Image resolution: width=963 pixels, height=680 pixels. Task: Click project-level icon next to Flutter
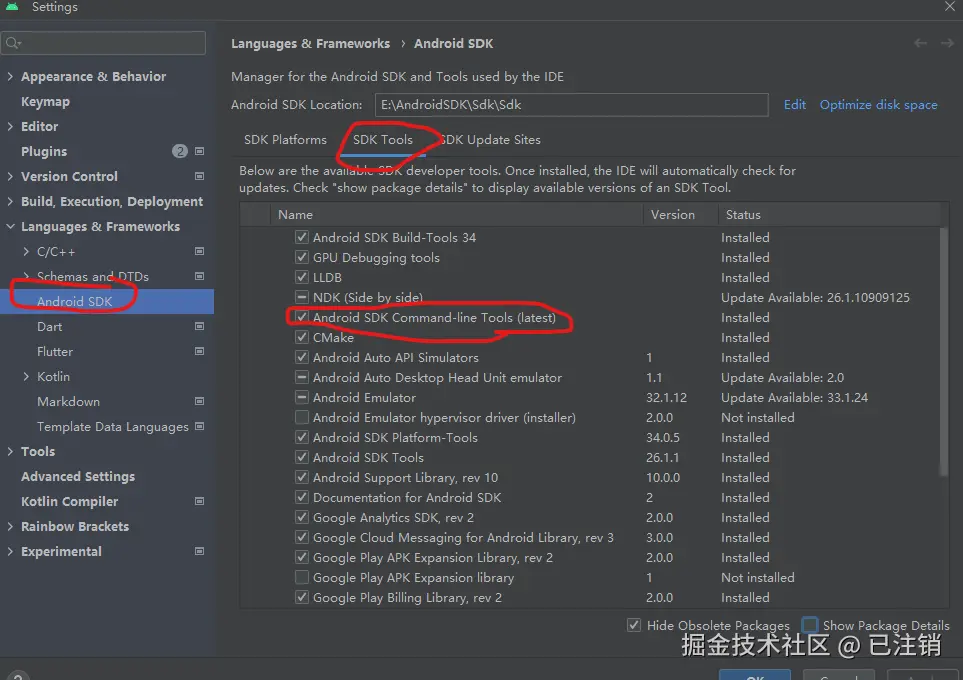(x=200, y=351)
